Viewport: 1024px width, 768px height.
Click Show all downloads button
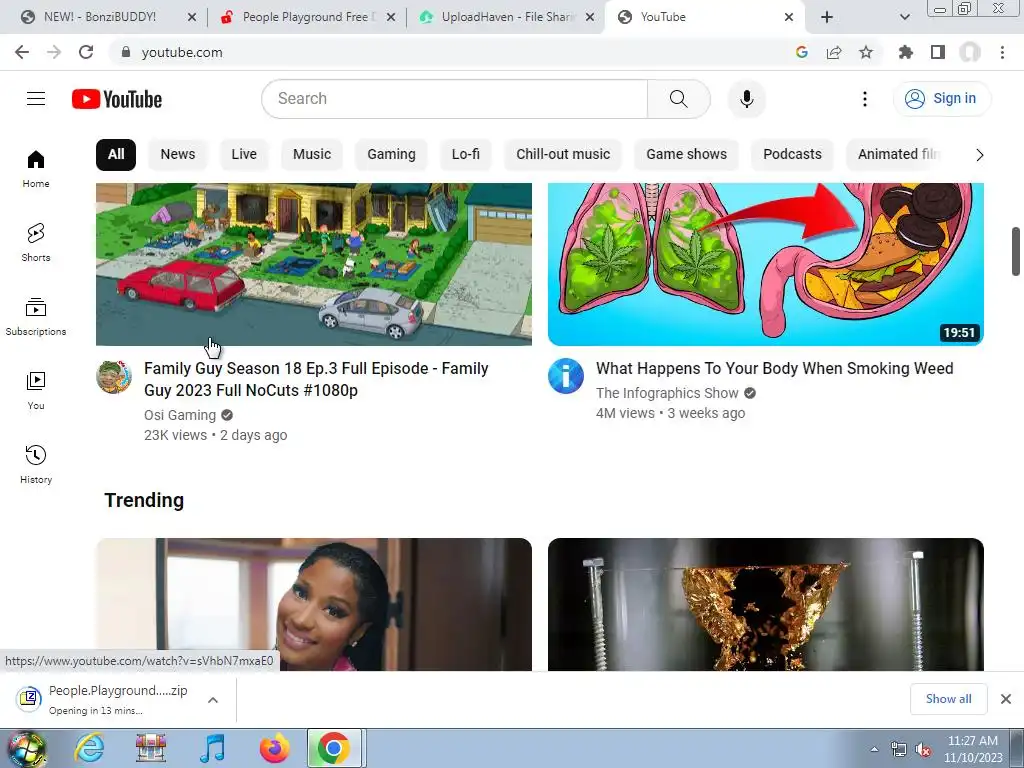click(x=948, y=699)
